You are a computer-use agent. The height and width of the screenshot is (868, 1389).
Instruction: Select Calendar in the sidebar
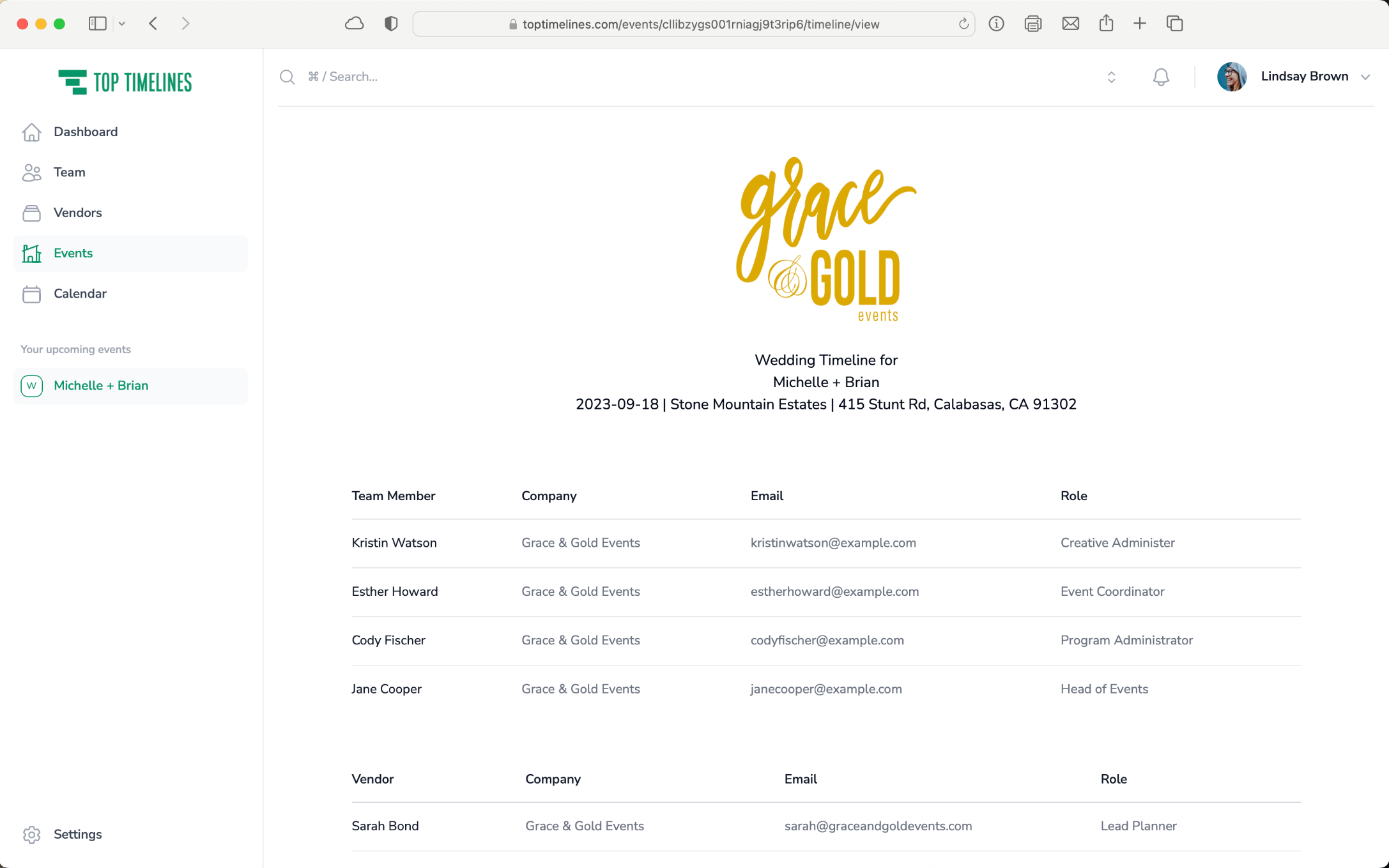(x=80, y=294)
